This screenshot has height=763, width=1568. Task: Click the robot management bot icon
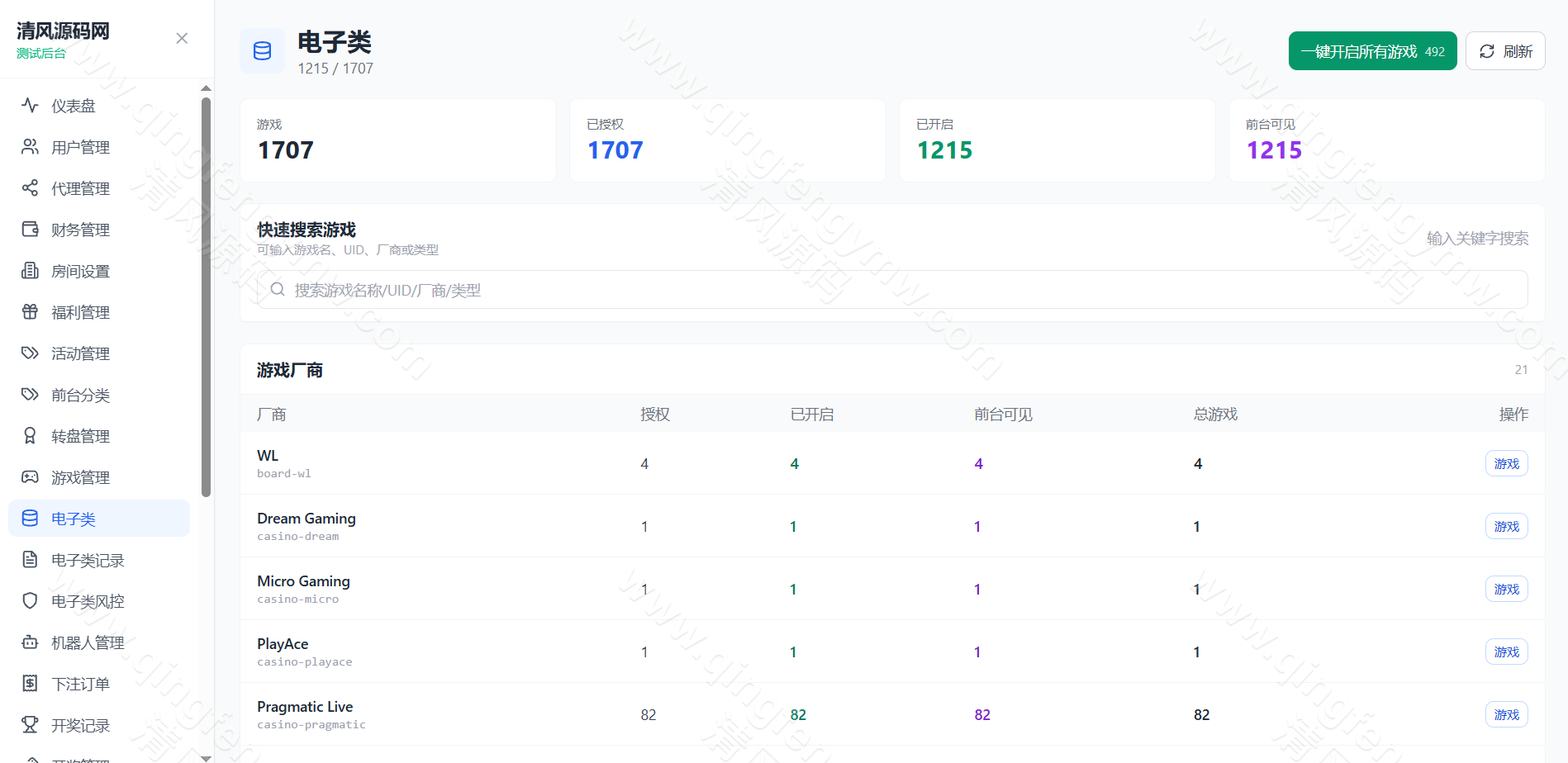(x=30, y=642)
